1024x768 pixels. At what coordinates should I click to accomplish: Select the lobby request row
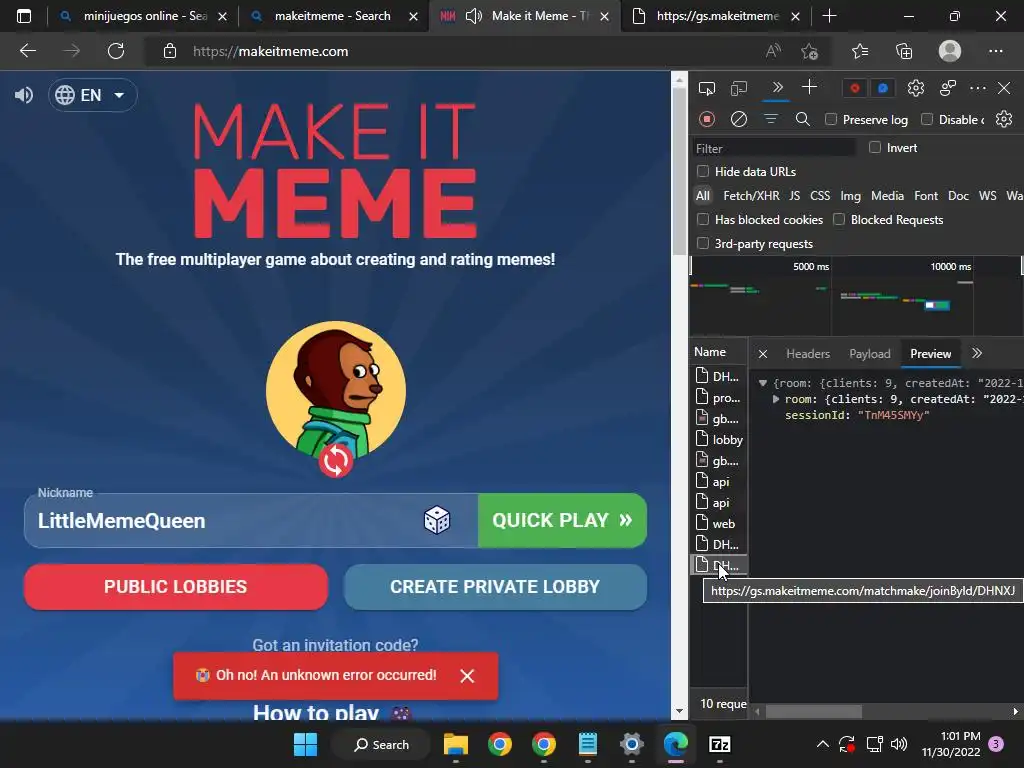[x=719, y=440]
